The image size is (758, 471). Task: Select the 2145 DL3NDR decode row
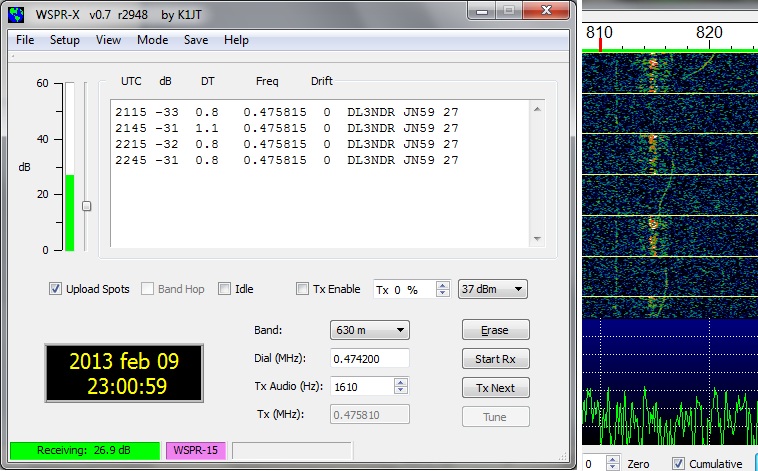[x=287, y=128]
